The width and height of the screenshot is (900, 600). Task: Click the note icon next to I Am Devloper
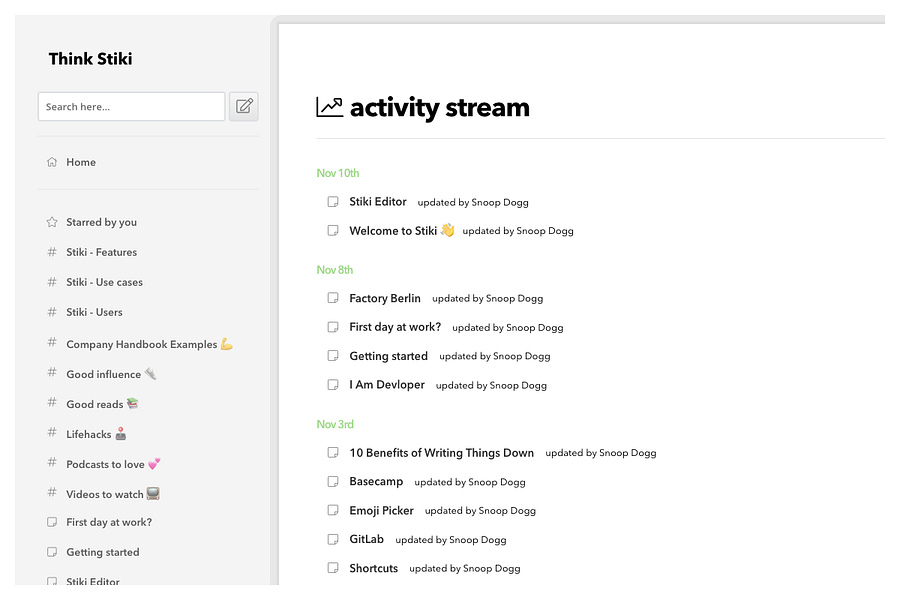click(x=333, y=385)
